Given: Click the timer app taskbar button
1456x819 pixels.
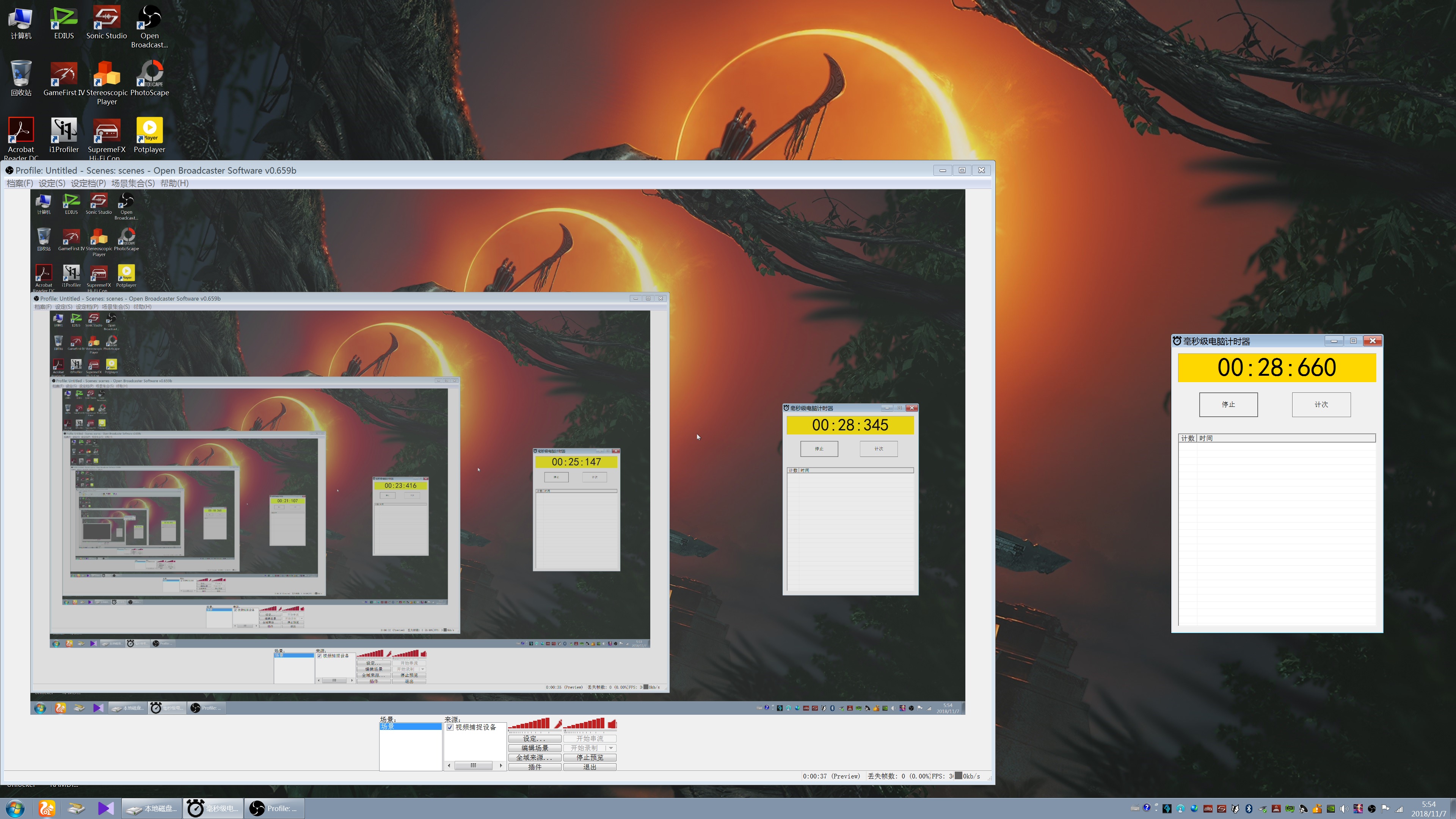Looking at the screenshot, I should tap(213, 808).
